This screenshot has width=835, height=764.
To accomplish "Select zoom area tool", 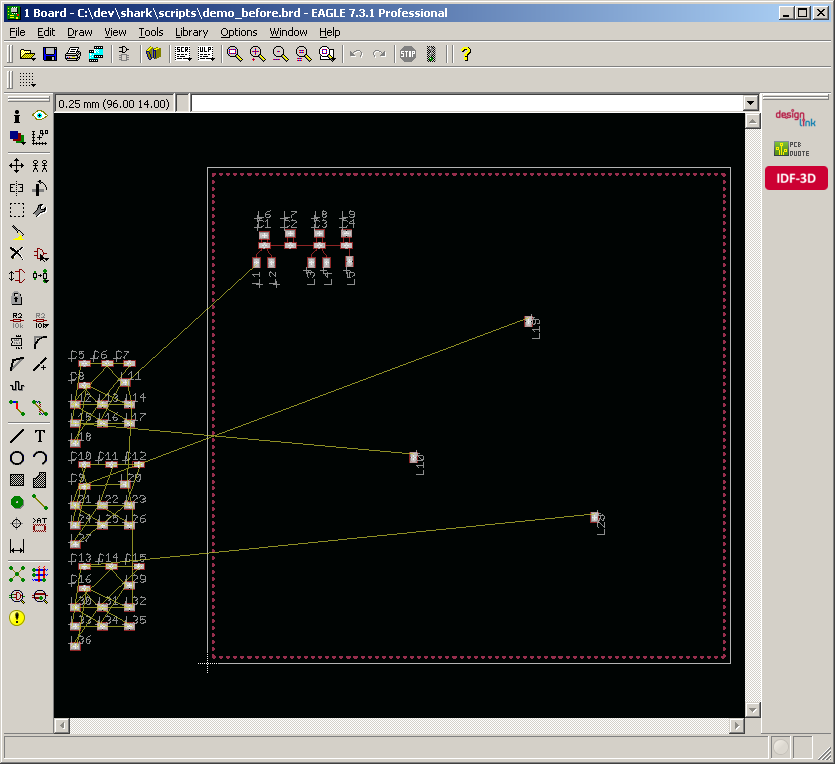I will pos(327,54).
